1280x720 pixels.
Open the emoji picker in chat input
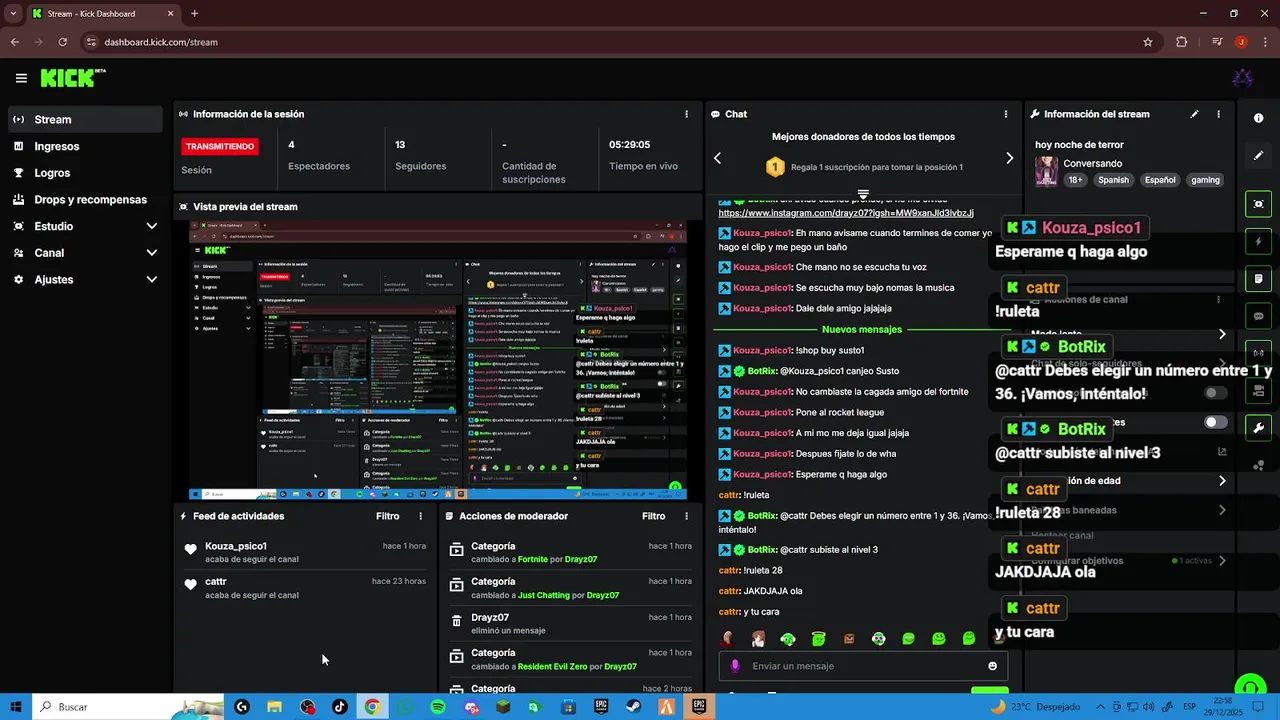(x=992, y=666)
